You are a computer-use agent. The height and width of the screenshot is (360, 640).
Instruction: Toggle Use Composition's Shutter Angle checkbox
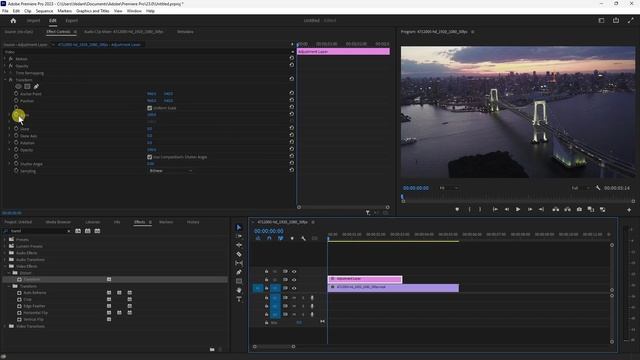[149, 157]
